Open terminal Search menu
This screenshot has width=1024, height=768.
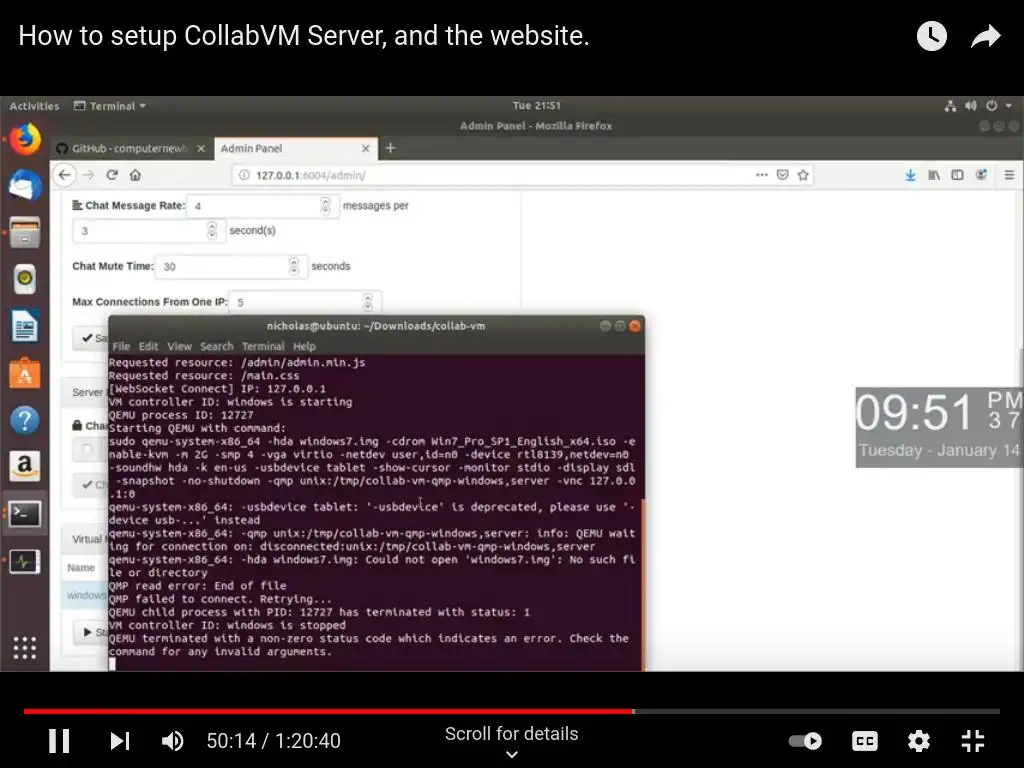click(216, 346)
